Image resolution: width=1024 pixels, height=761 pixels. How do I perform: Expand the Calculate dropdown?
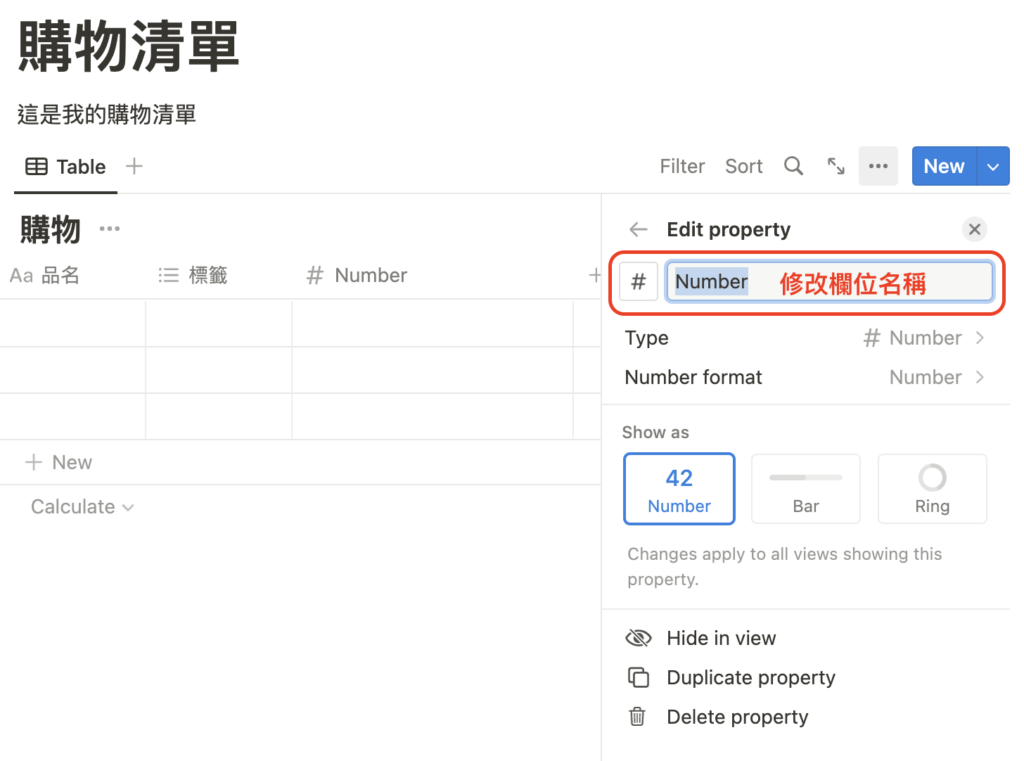[82, 507]
